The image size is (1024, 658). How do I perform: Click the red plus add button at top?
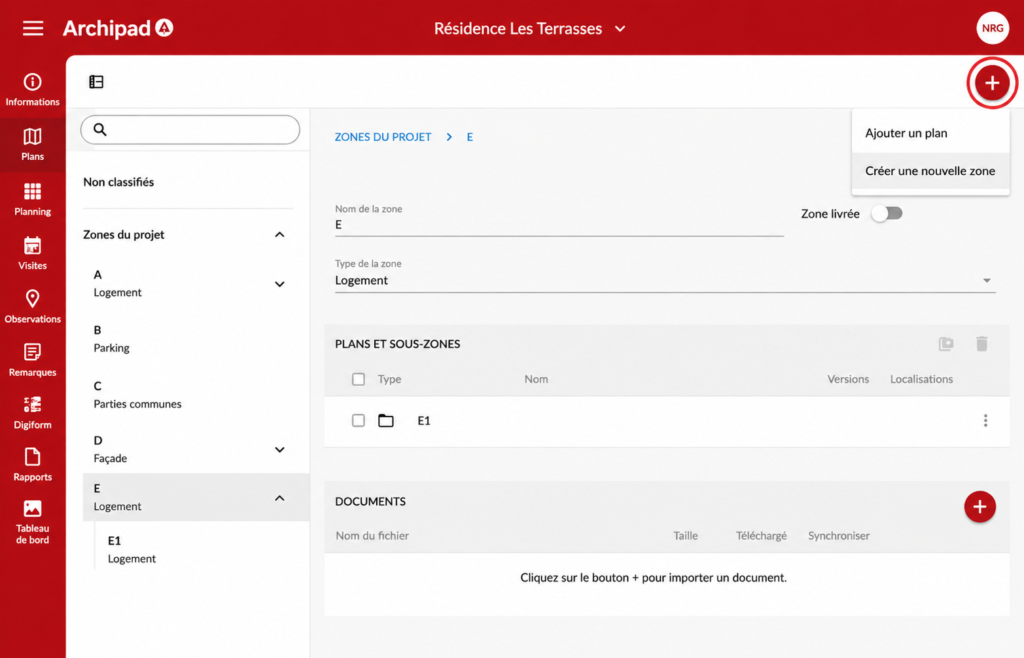point(992,83)
